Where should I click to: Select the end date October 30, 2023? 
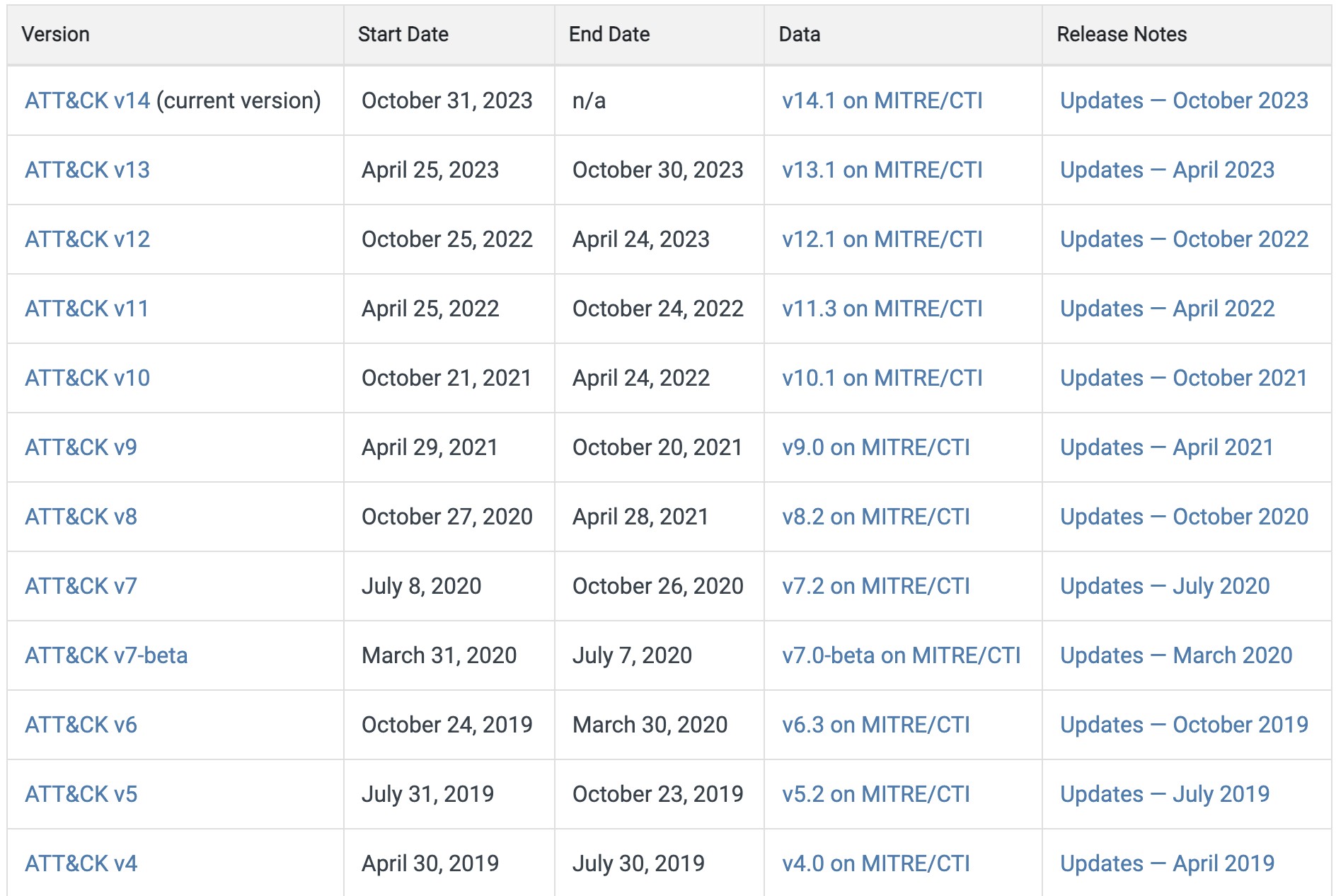pos(658,170)
